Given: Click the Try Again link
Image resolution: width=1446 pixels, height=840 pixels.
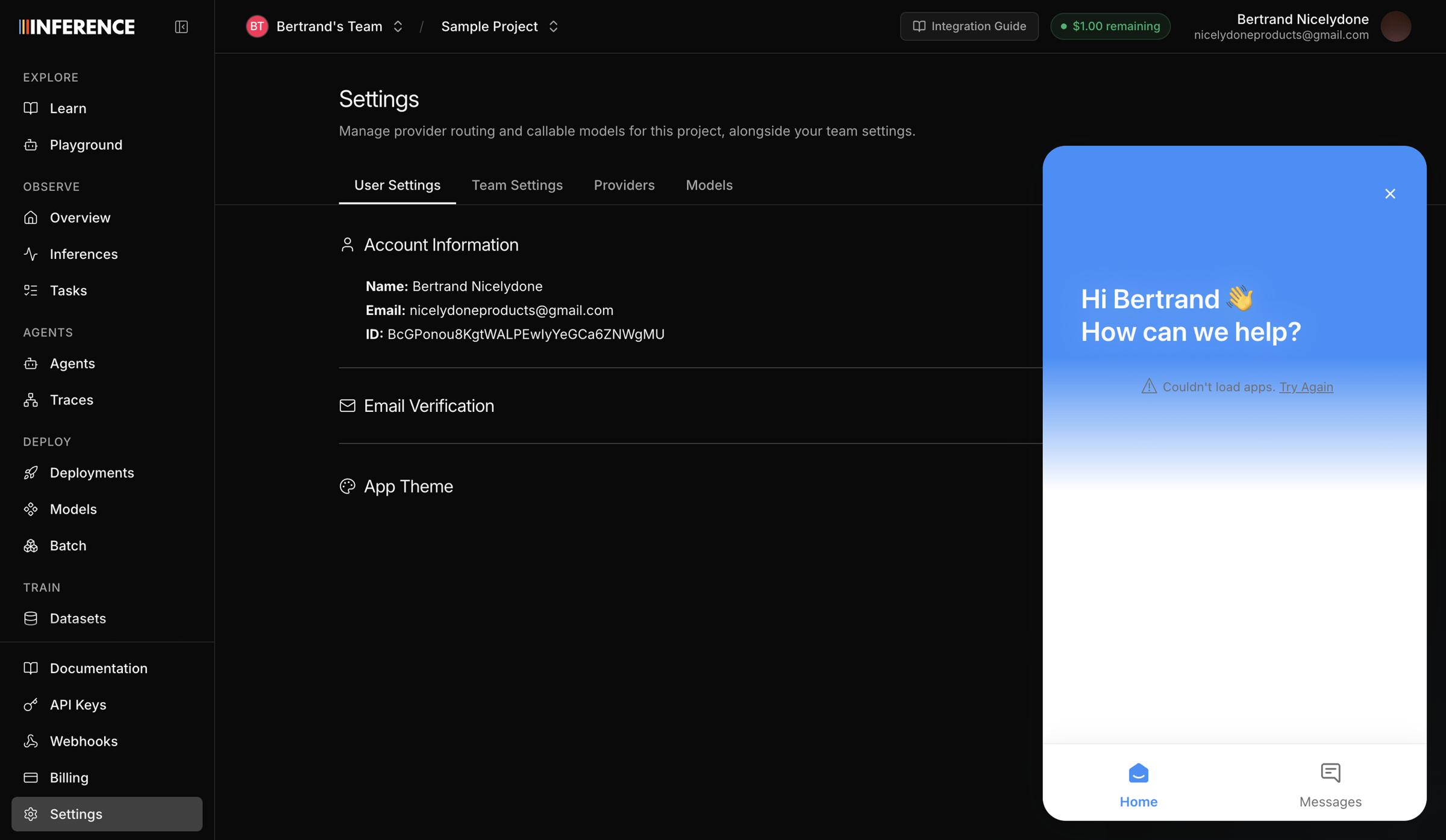Looking at the screenshot, I should click(x=1306, y=387).
